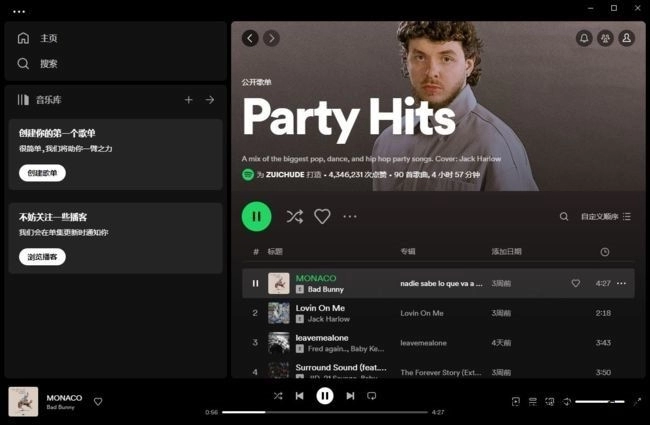The width and height of the screenshot is (650, 425).
Task: Skip to the previous track
Action: tap(299, 396)
